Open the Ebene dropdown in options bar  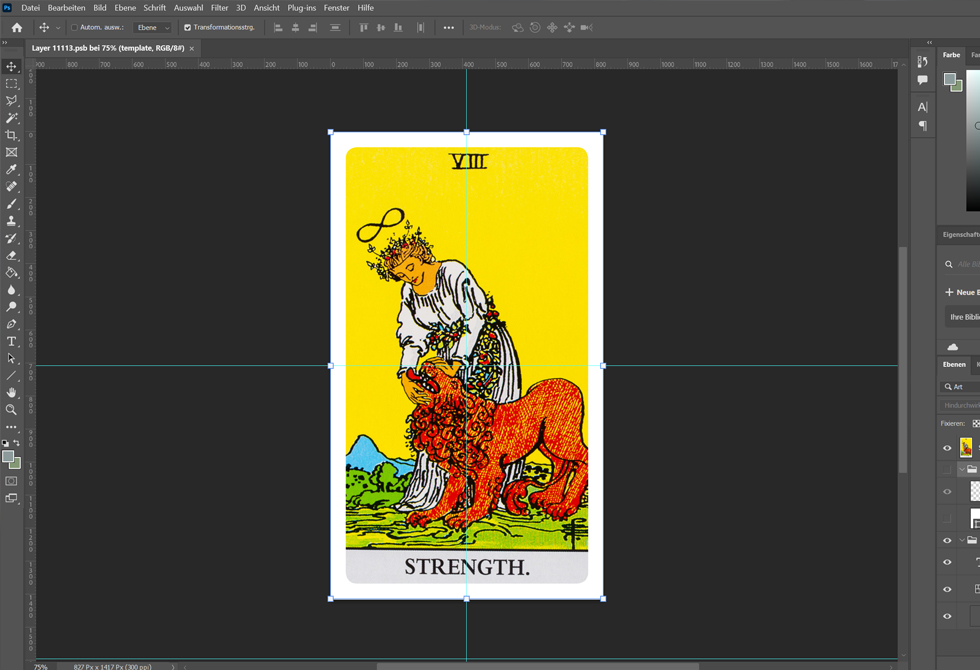152,28
